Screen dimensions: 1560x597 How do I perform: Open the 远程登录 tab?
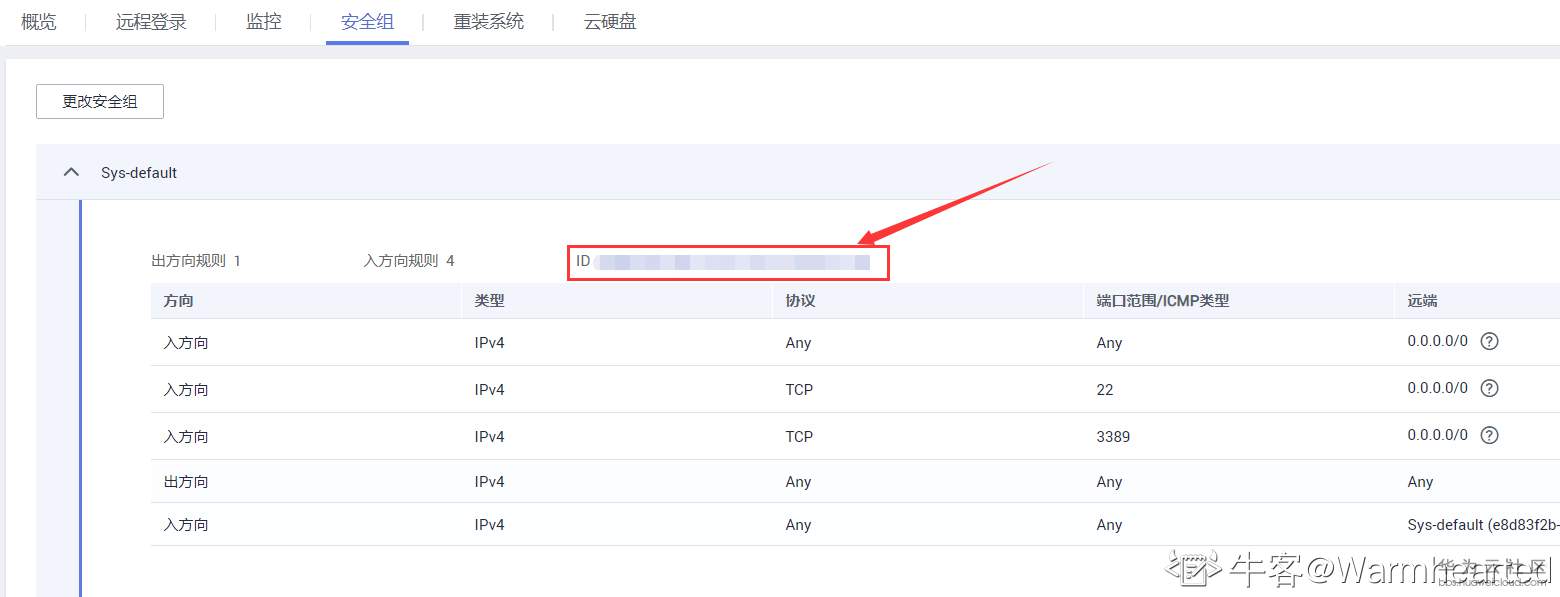[x=151, y=22]
